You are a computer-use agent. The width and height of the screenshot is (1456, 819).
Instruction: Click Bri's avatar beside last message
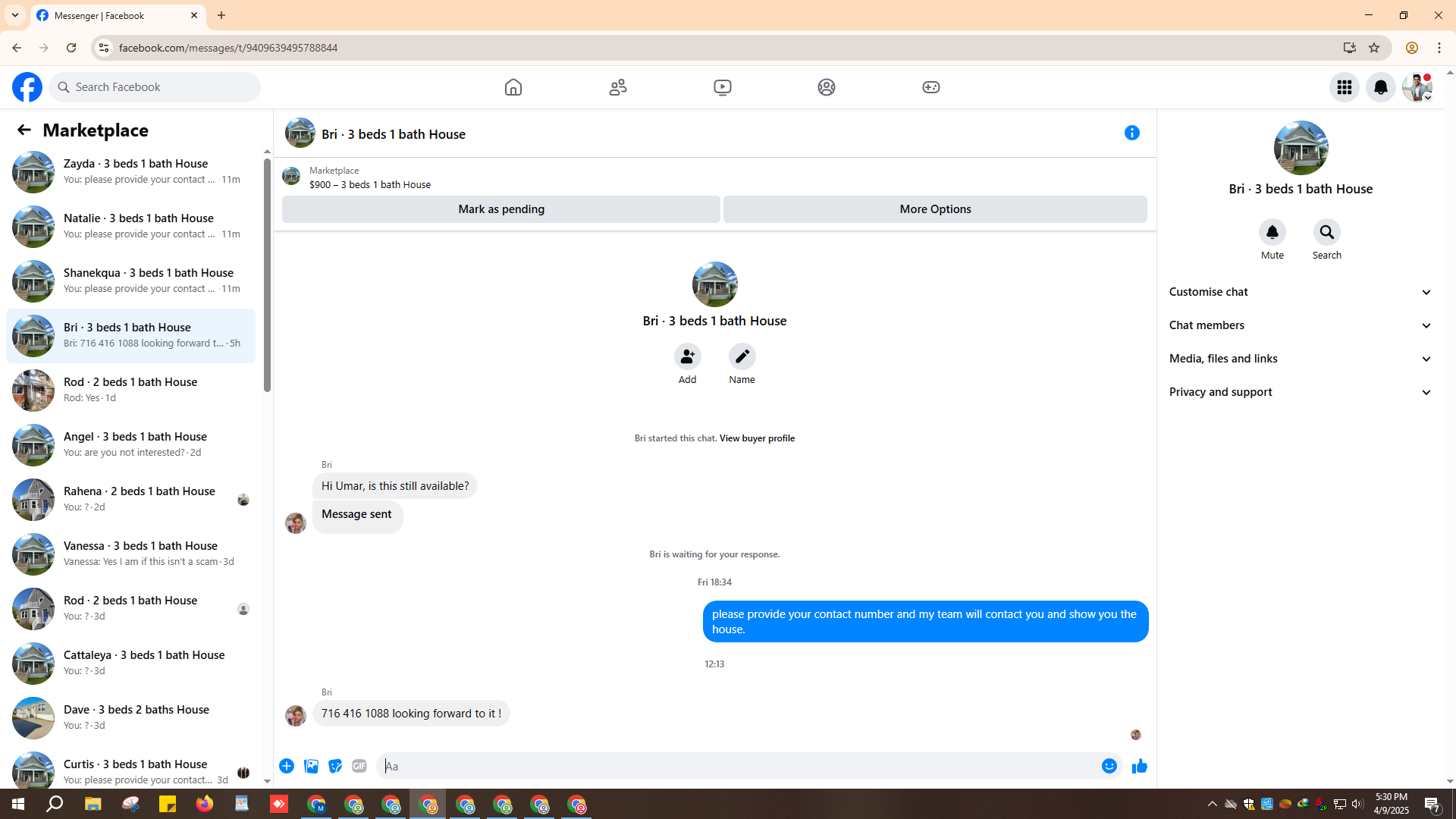click(x=296, y=715)
